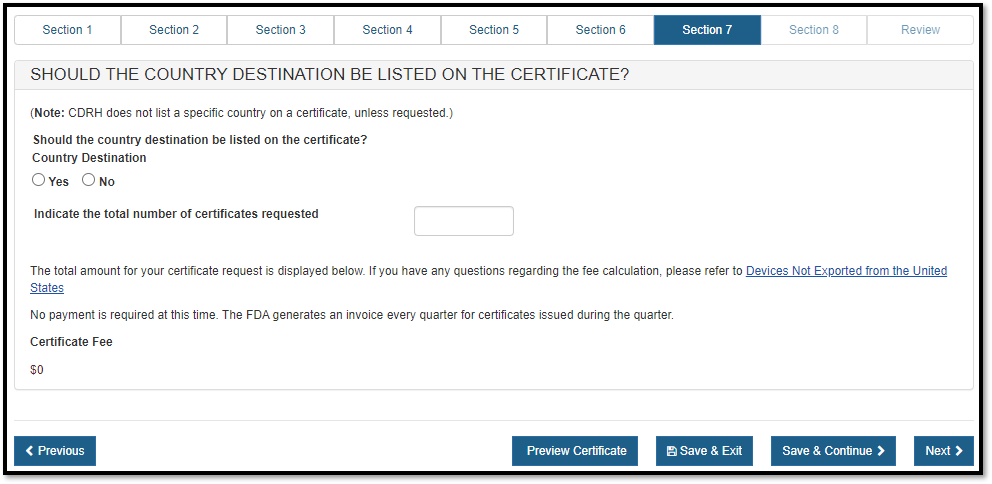This screenshot has height=484, width=992.
Task: Switch to the Section 2 tab
Action: [x=174, y=30]
